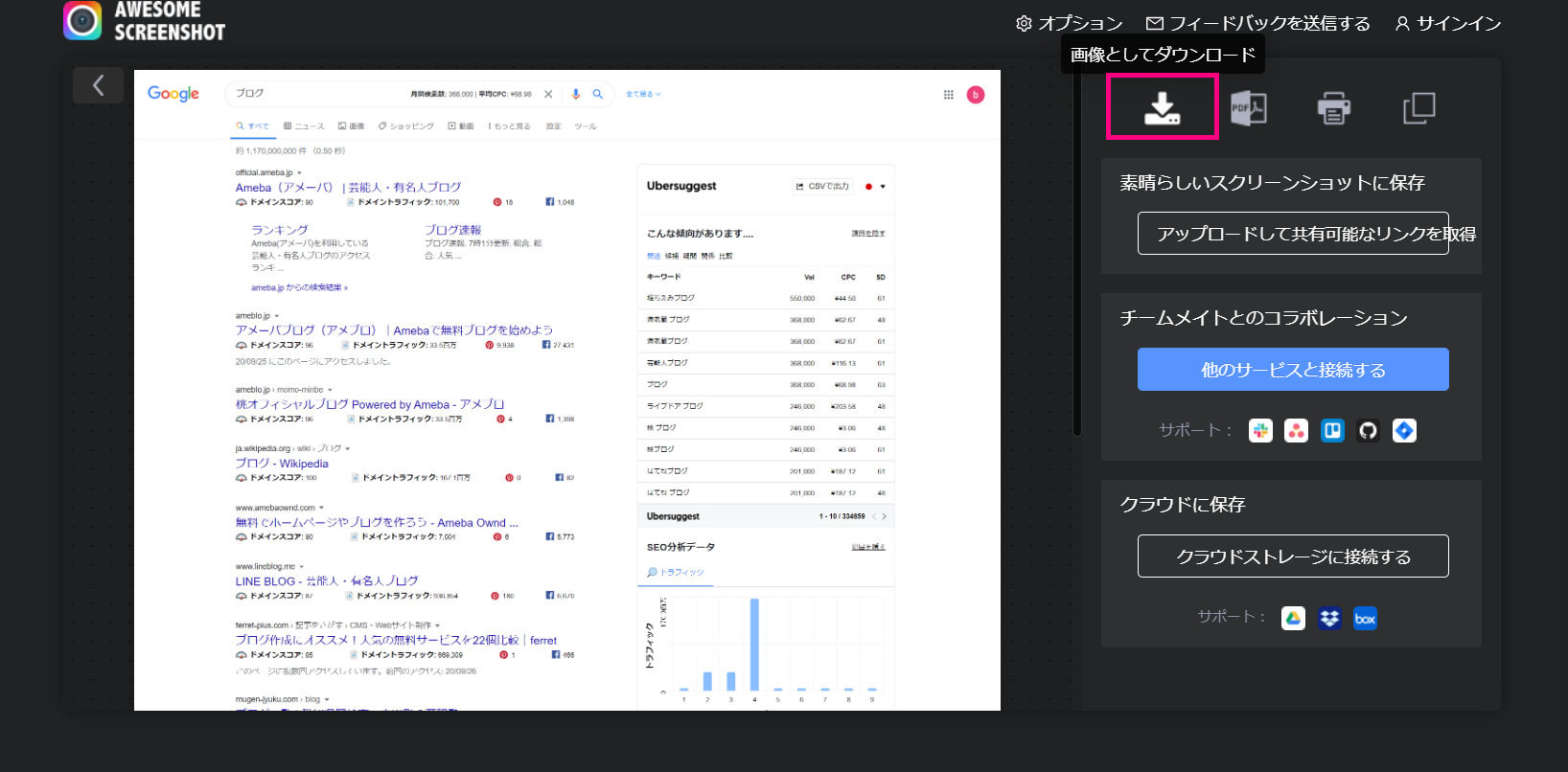Switch to the ニュース tab

click(304, 126)
